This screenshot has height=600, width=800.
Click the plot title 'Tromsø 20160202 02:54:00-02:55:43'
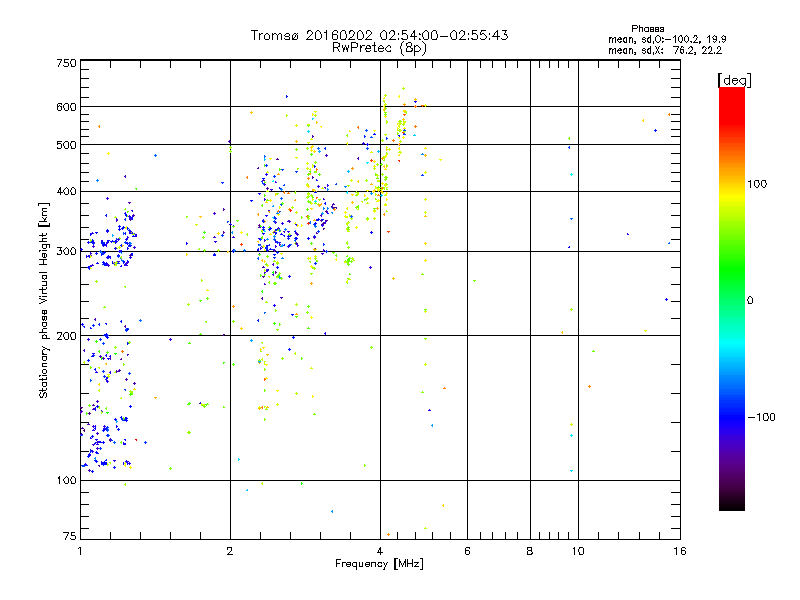click(379, 35)
